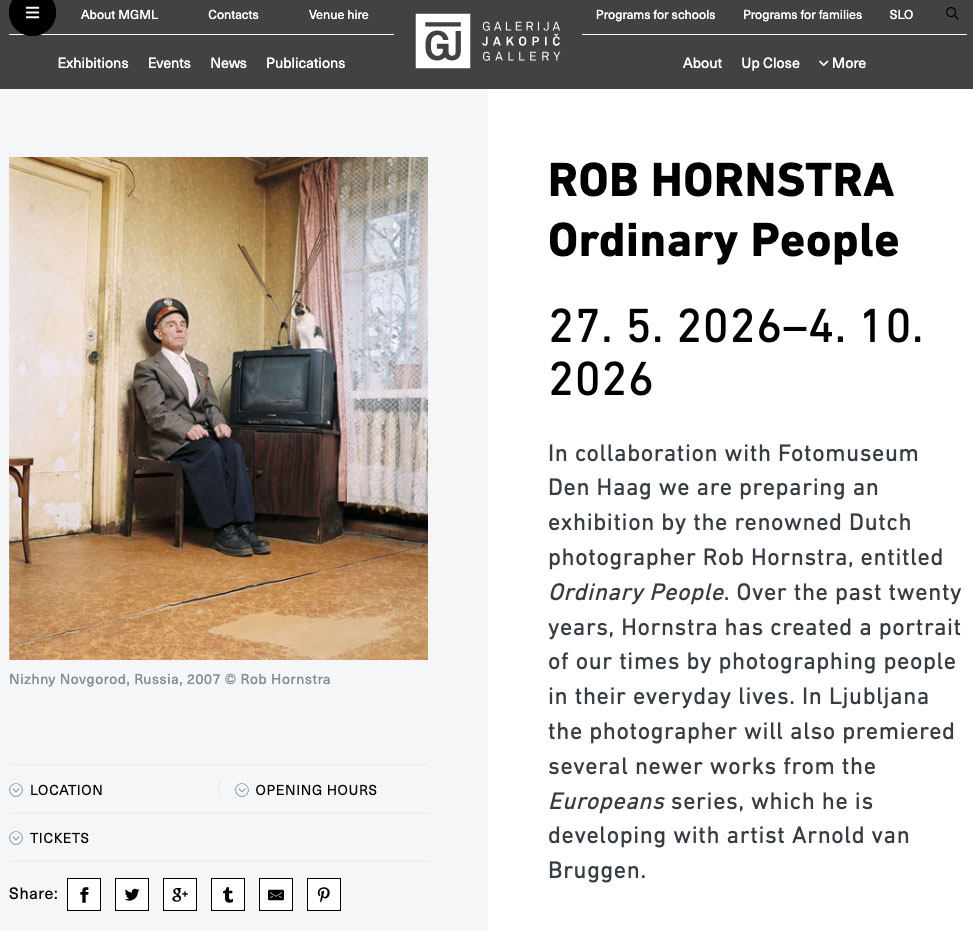The height and width of the screenshot is (931, 973).
Task: Go to the Exhibitions menu item
Action: tap(93, 63)
